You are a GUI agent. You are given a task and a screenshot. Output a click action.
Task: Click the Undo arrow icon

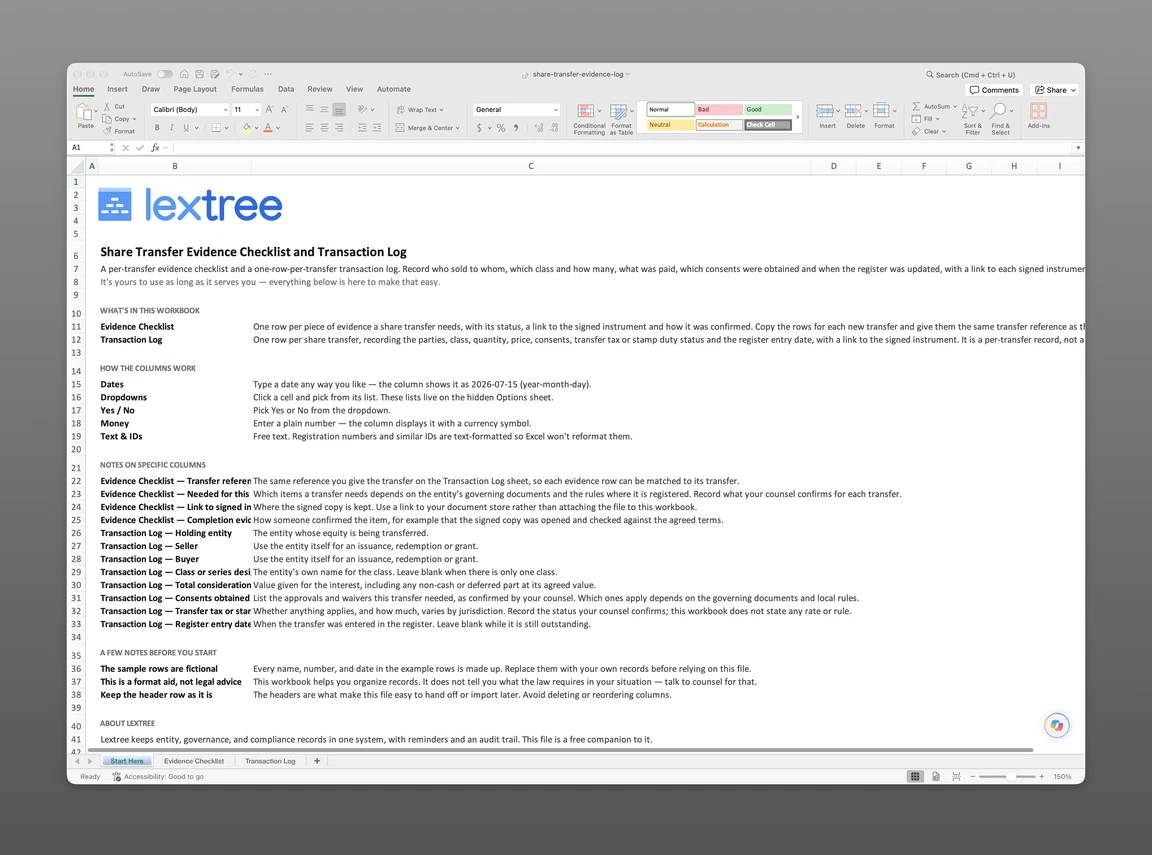(230, 74)
